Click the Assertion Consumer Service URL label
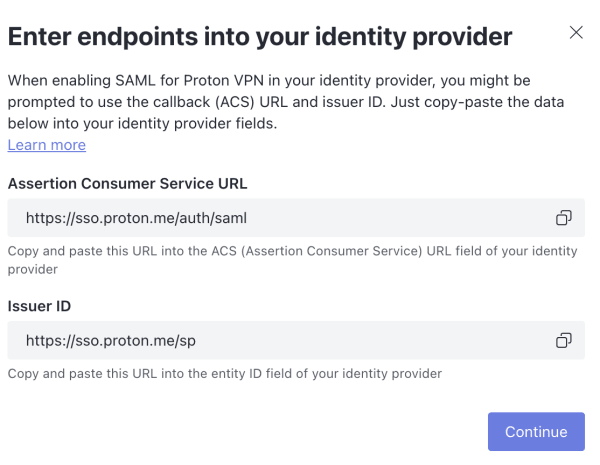This screenshot has height=465, width=600. coord(127,184)
